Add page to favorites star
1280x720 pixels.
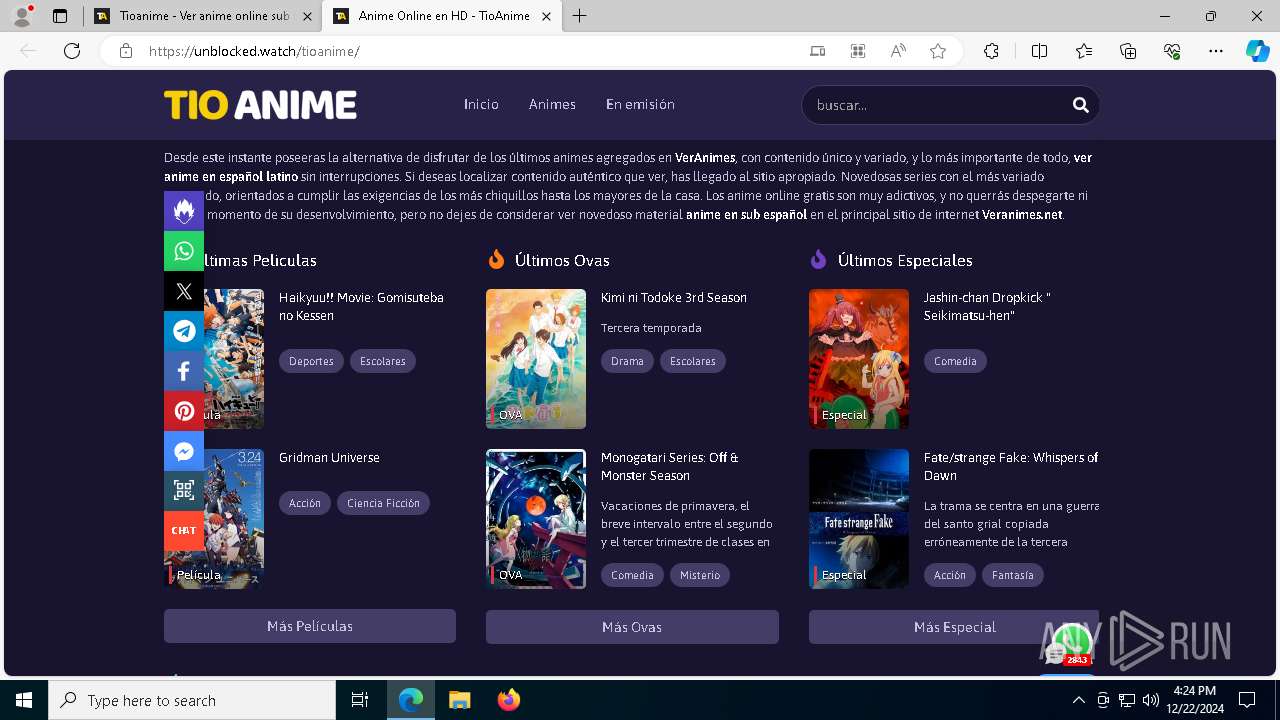(x=938, y=51)
